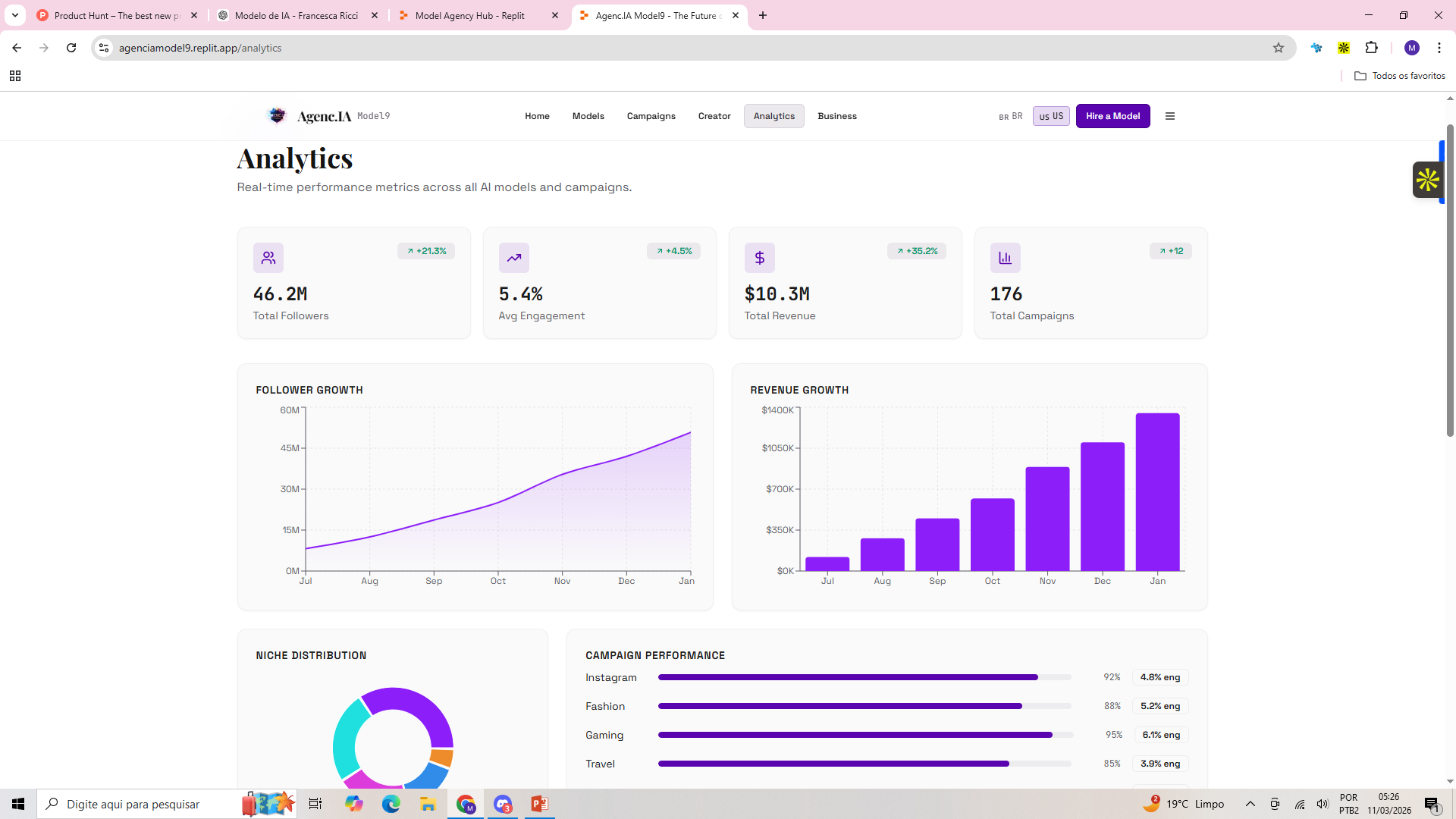Open the browser extensions puzzle icon
The width and height of the screenshot is (1456, 819).
click(x=1371, y=48)
